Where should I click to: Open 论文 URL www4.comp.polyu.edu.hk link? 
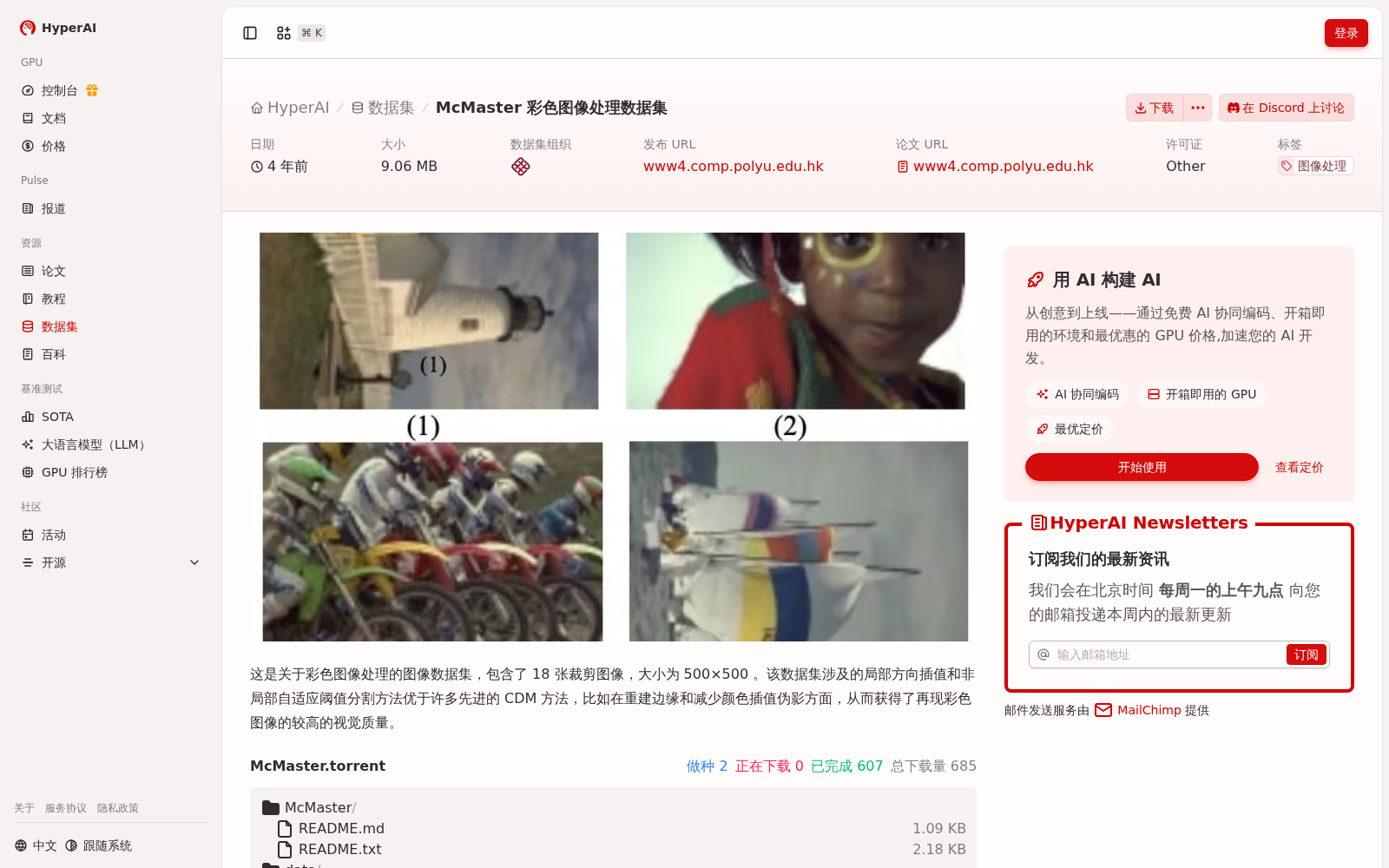click(995, 166)
